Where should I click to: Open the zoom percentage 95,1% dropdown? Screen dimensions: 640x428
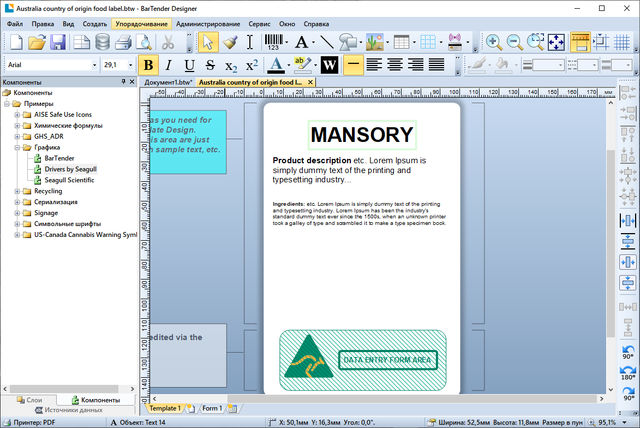click(624, 422)
